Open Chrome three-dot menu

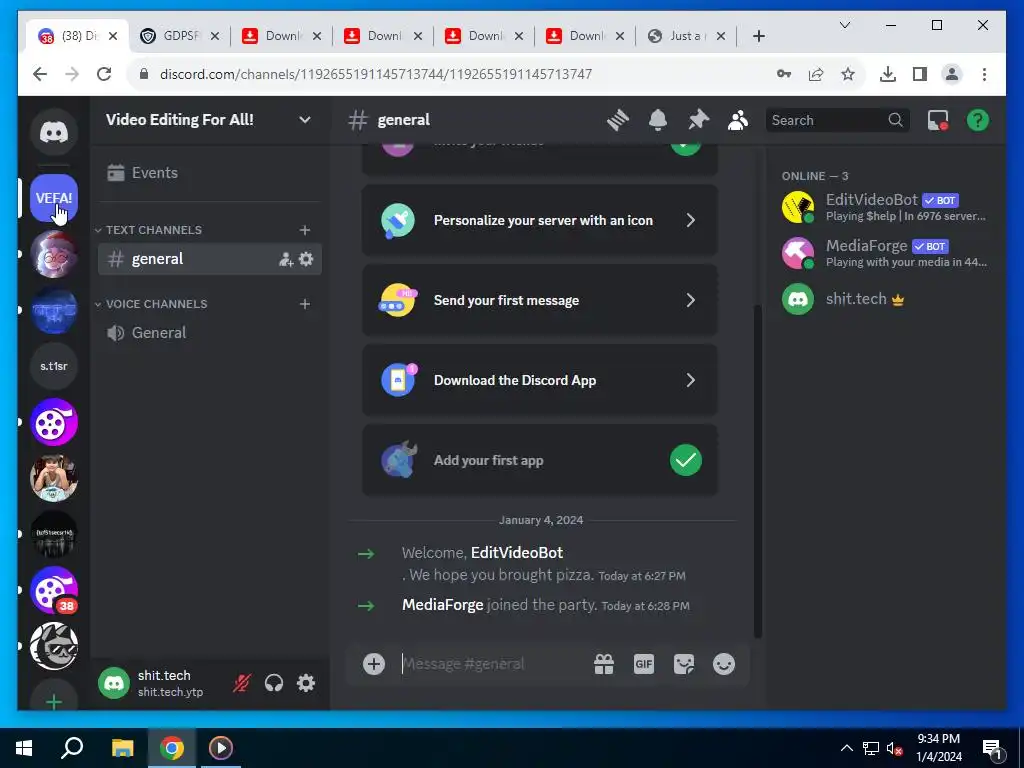pos(984,74)
